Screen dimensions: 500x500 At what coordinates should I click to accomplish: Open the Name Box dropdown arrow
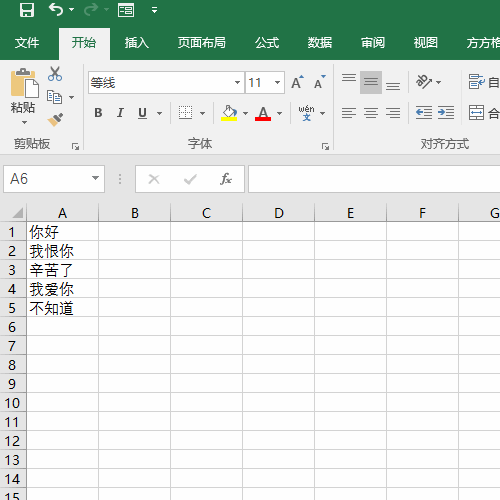[x=95, y=178]
